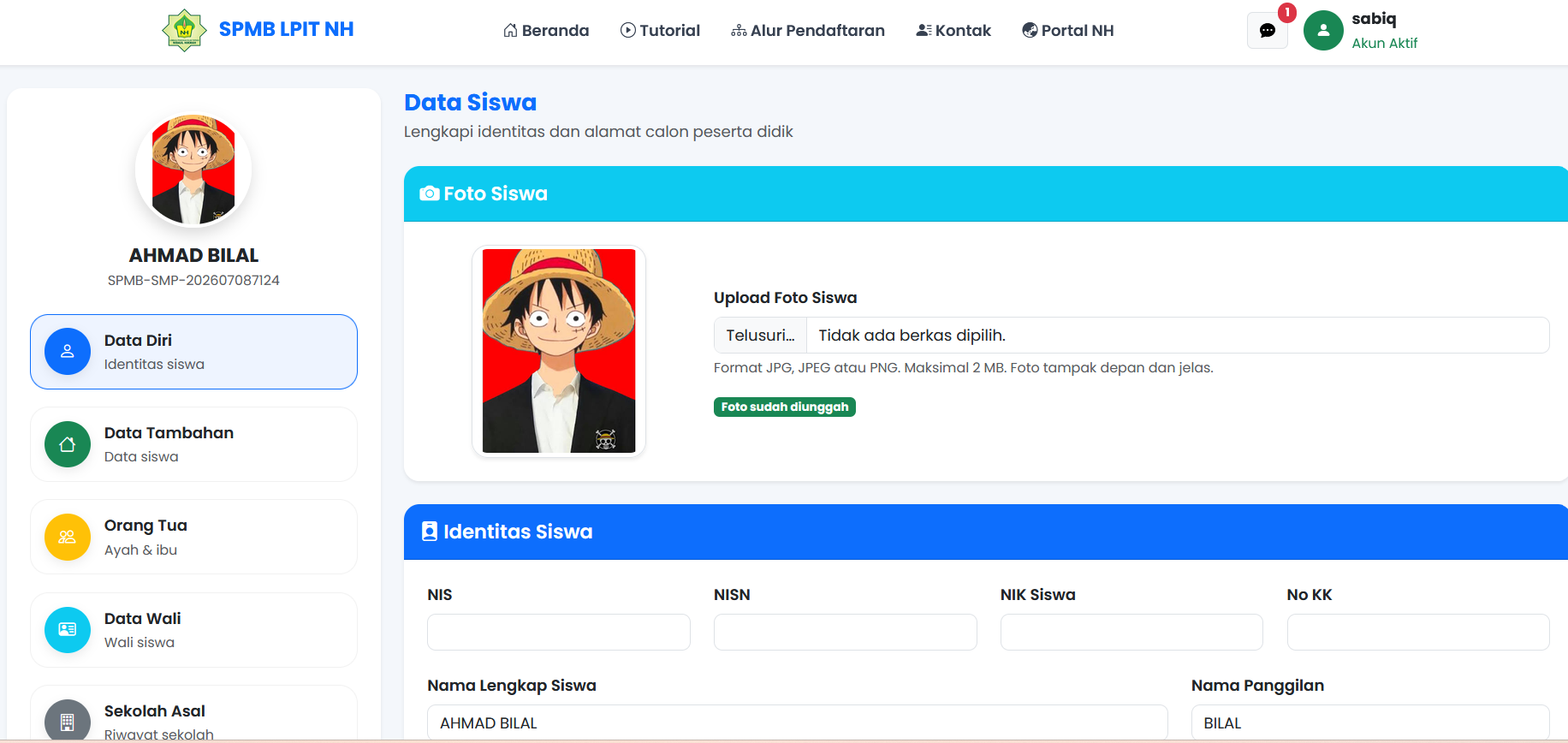1568x743 pixels.
Task: Click the sabiq username label
Action: (x=1374, y=19)
